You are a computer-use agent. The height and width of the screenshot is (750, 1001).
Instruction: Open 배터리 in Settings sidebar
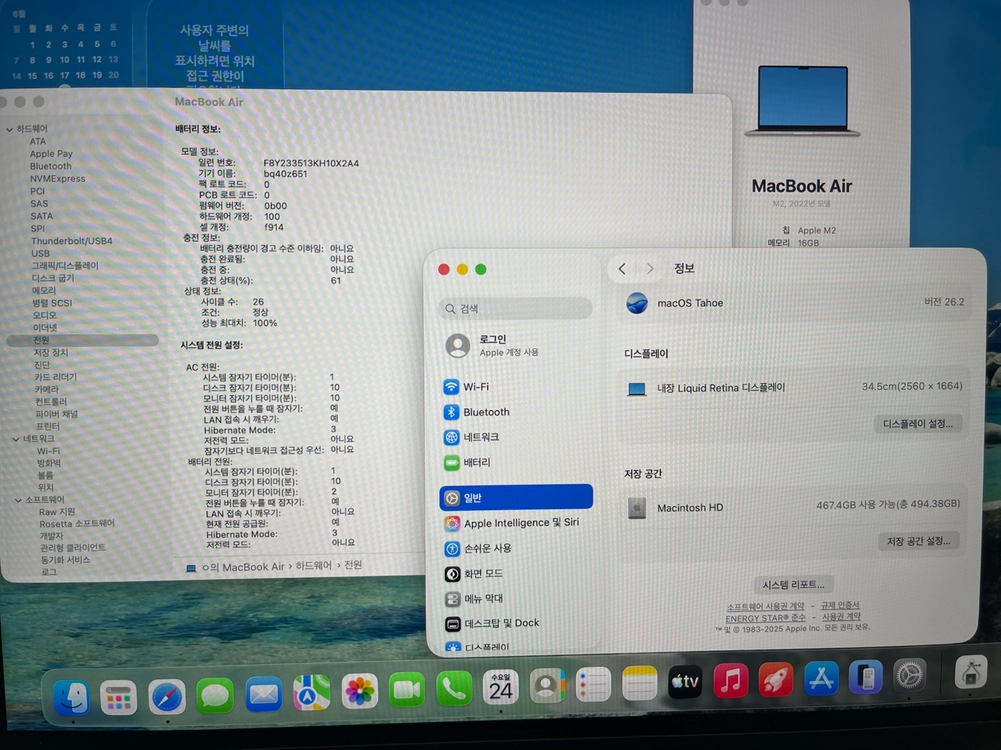[x=516, y=462]
